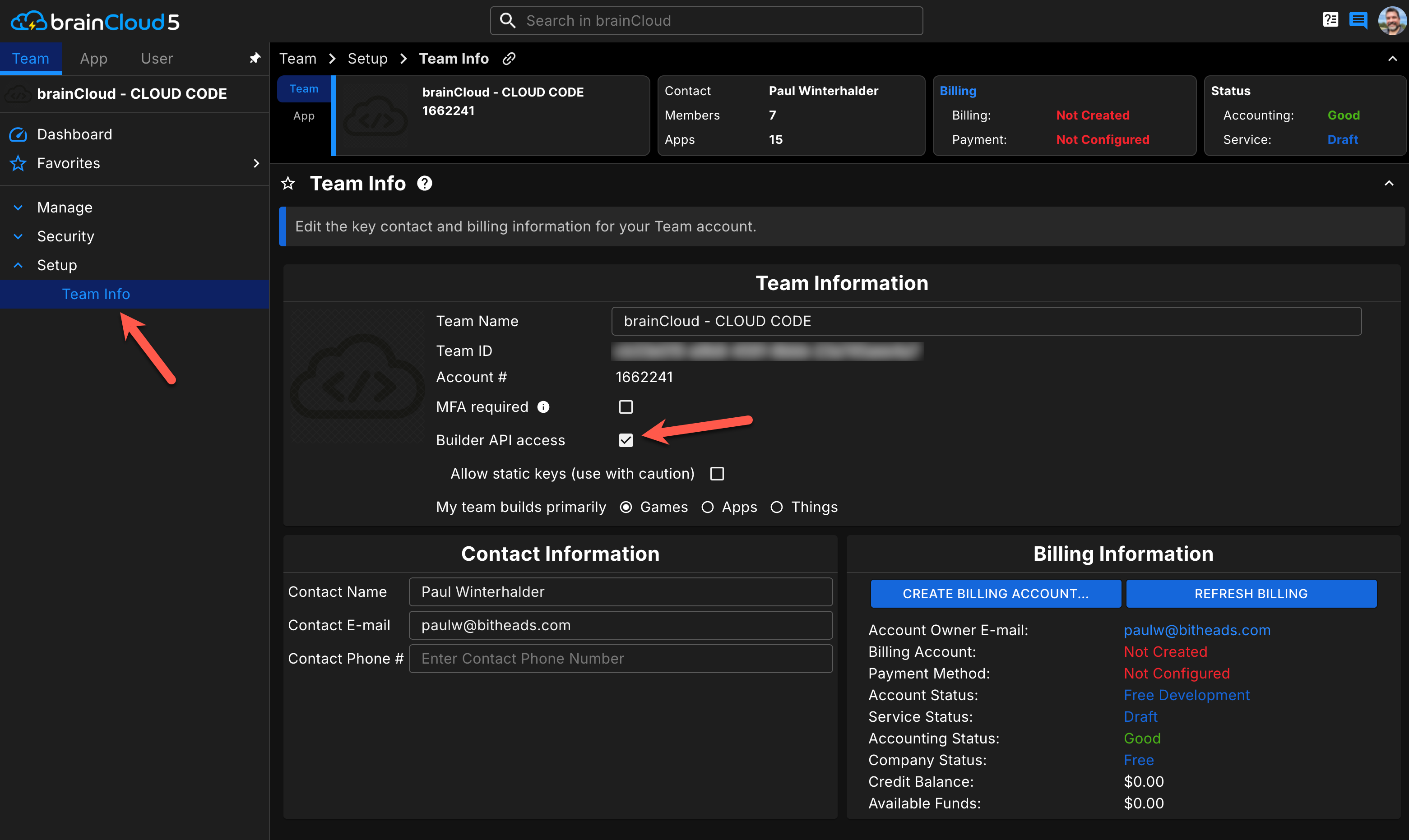
Task: Click inside the Contact Phone Number field
Action: [x=620, y=658]
